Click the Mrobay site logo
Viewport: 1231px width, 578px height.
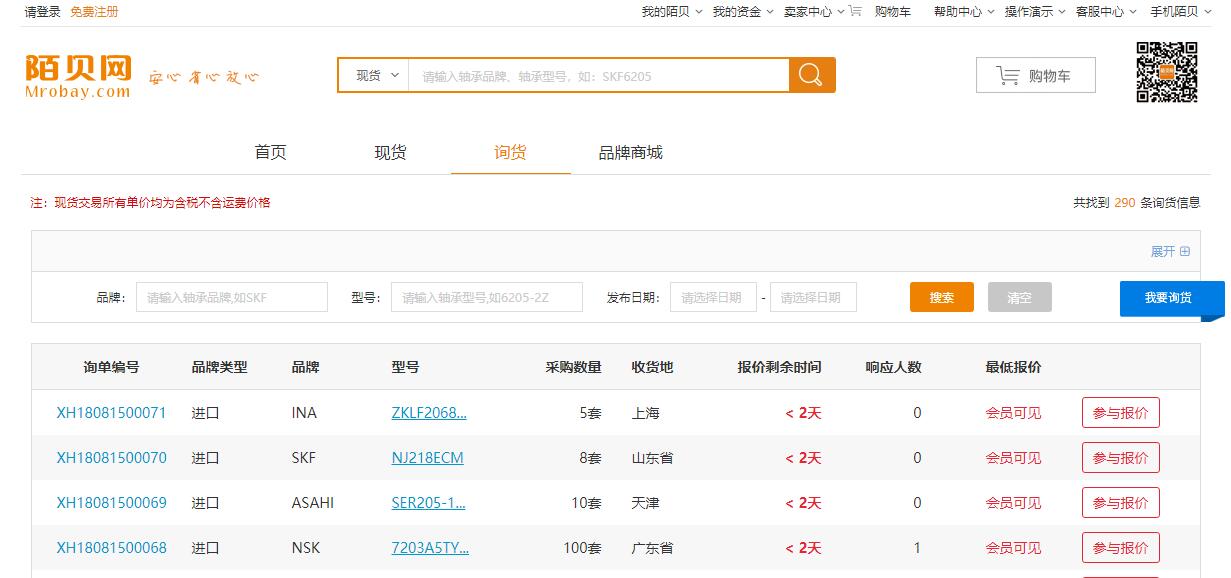coord(79,76)
